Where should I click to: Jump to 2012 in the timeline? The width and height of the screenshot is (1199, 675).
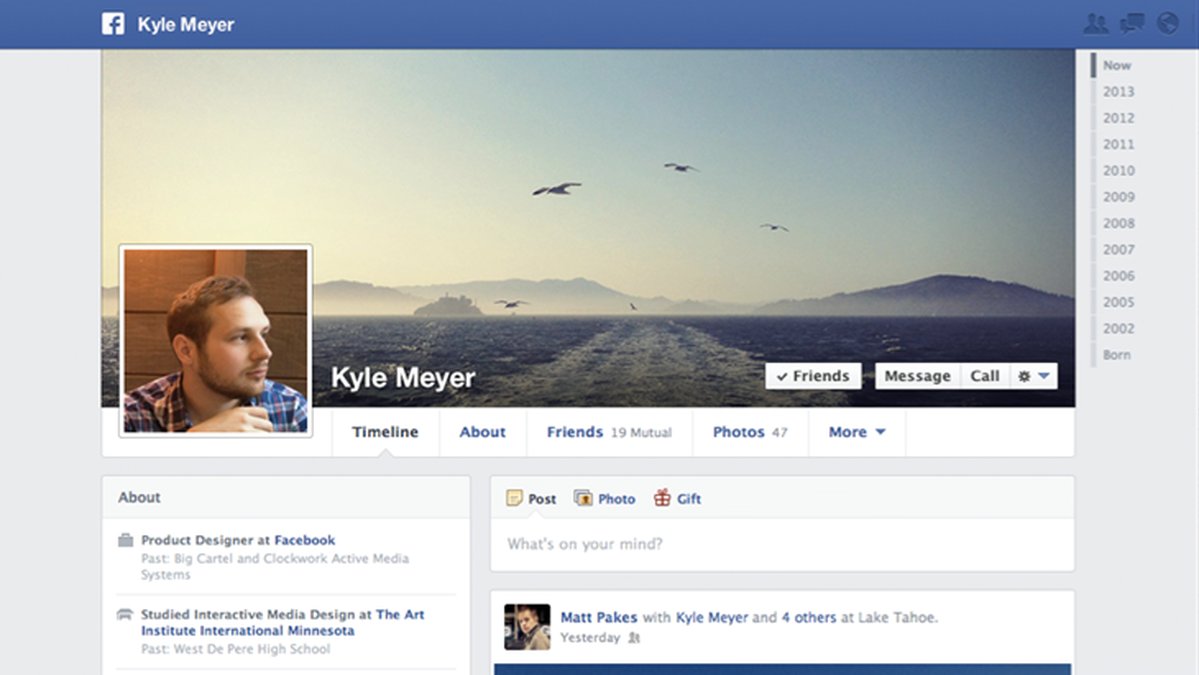point(1119,118)
